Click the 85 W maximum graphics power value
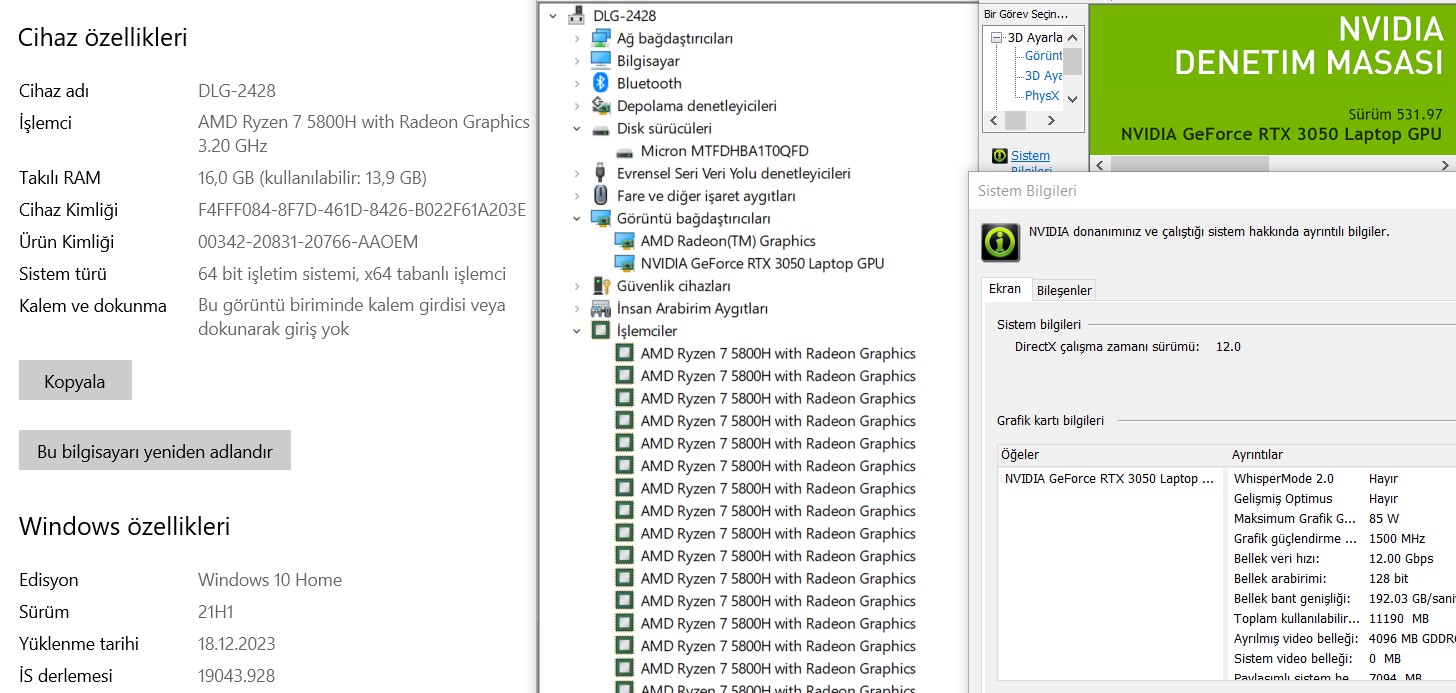 (x=1384, y=518)
